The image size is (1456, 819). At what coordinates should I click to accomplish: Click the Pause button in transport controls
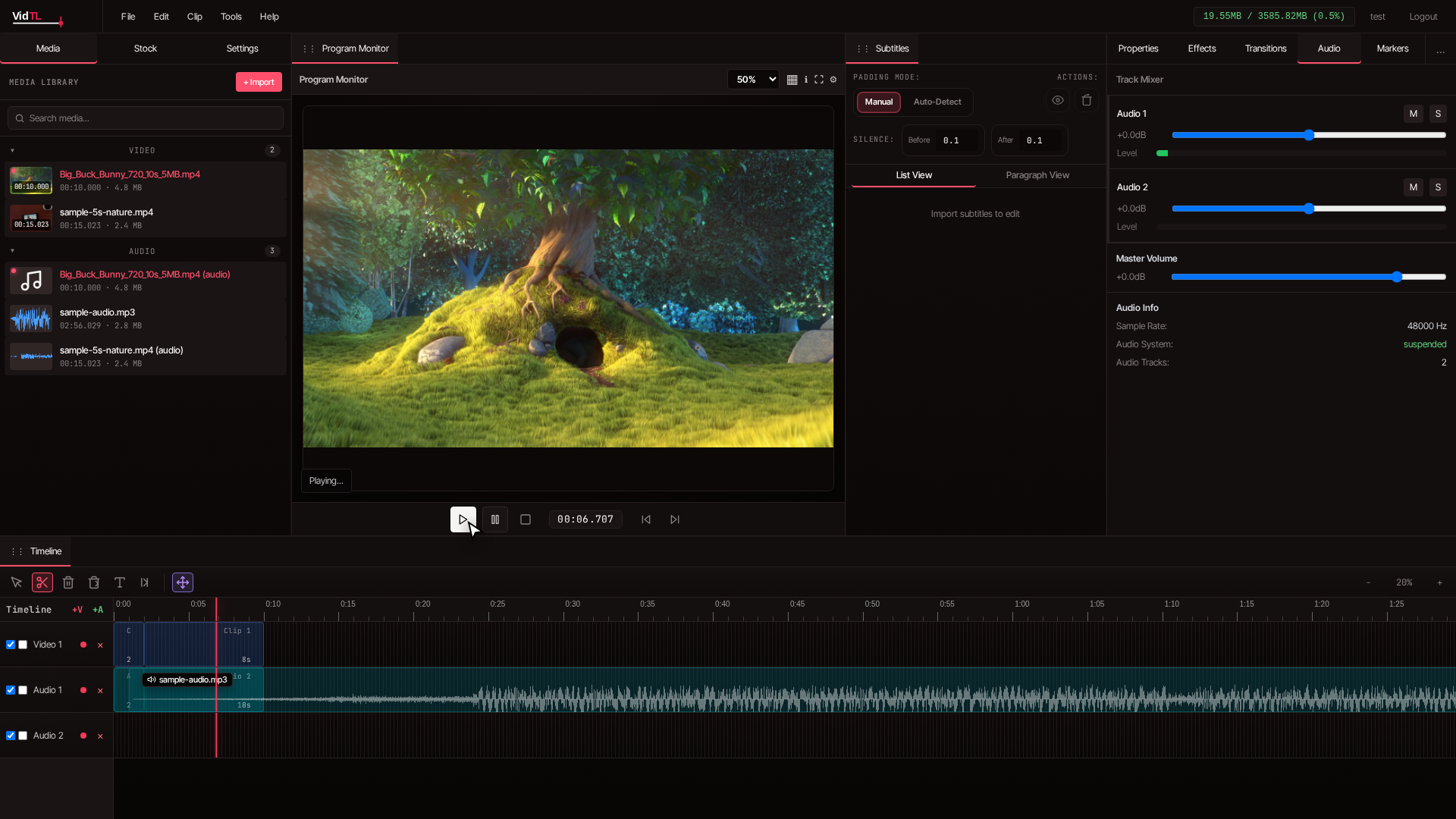pyautogui.click(x=495, y=519)
